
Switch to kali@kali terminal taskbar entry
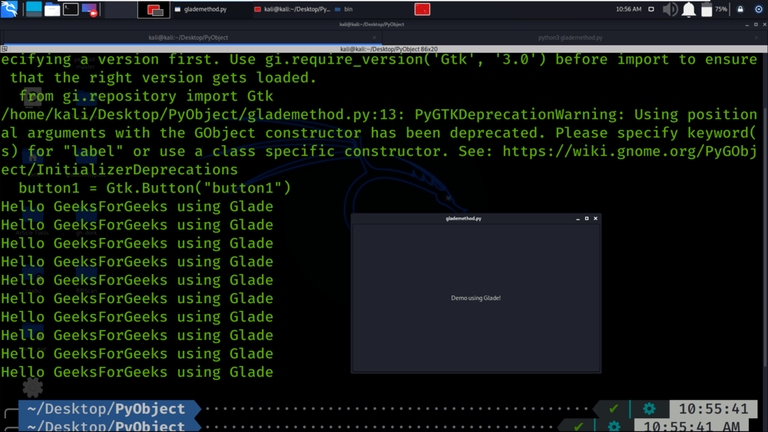pos(292,9)
